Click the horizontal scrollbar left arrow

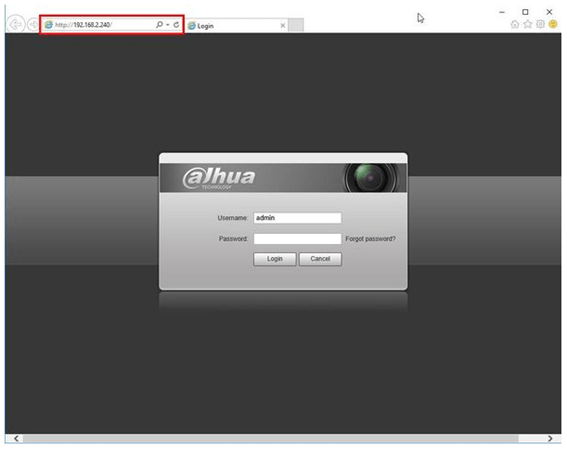[x=16, y=438]
